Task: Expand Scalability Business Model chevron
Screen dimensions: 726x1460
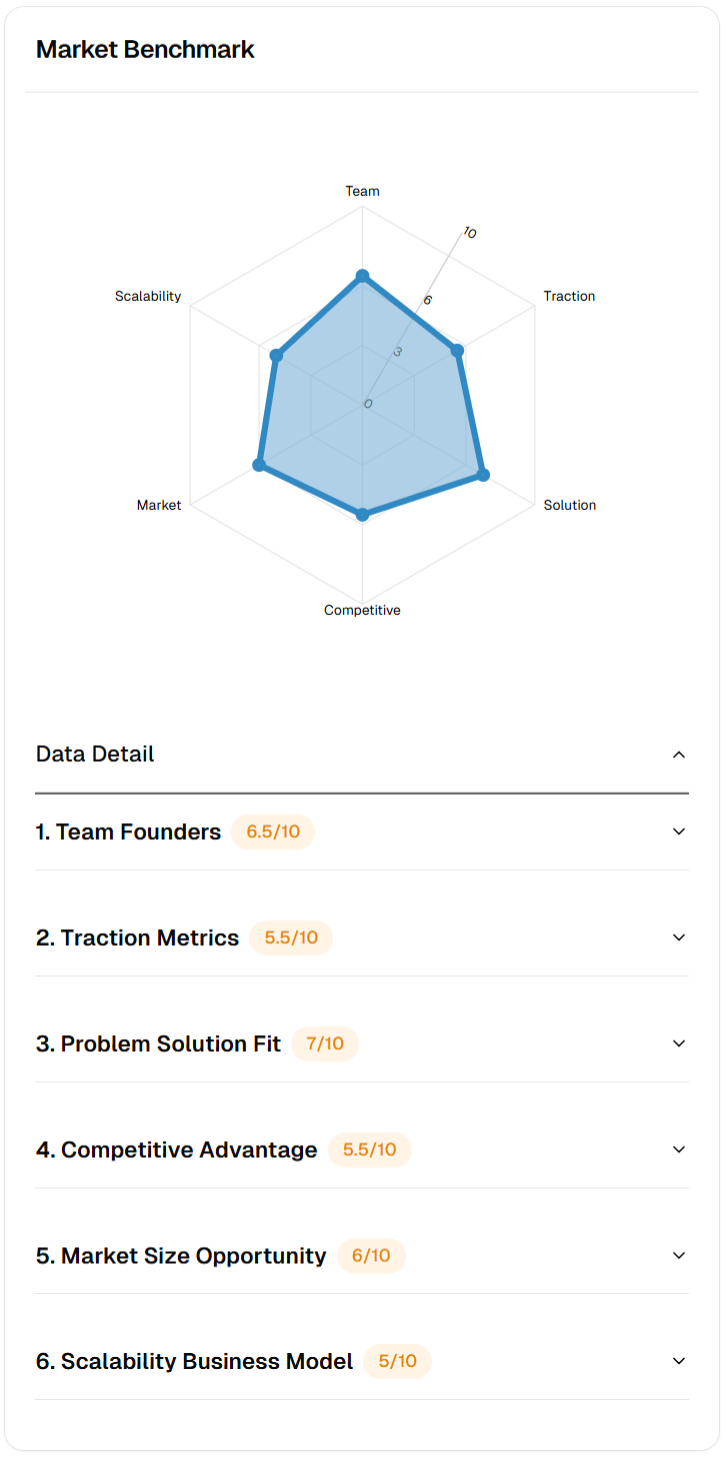Action: [679, 1361]
